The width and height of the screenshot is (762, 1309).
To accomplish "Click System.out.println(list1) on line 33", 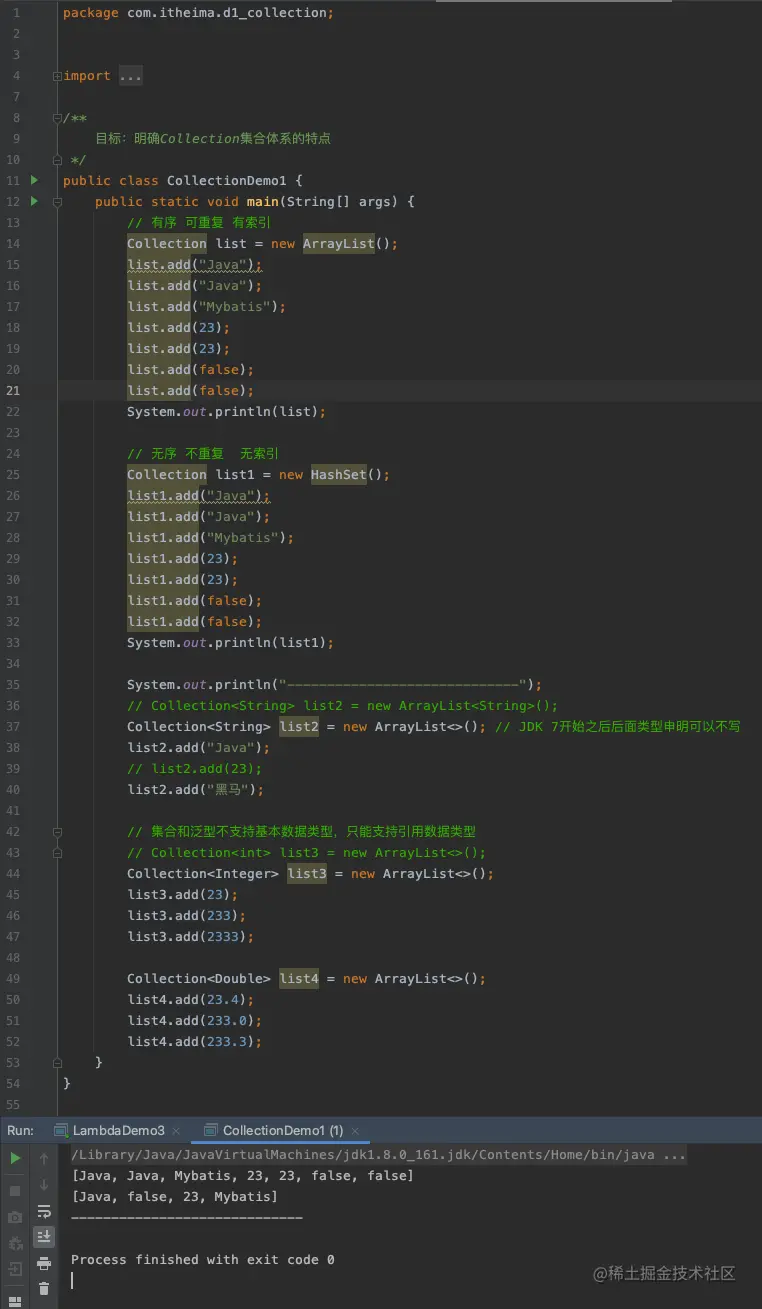I will (230, 643).
